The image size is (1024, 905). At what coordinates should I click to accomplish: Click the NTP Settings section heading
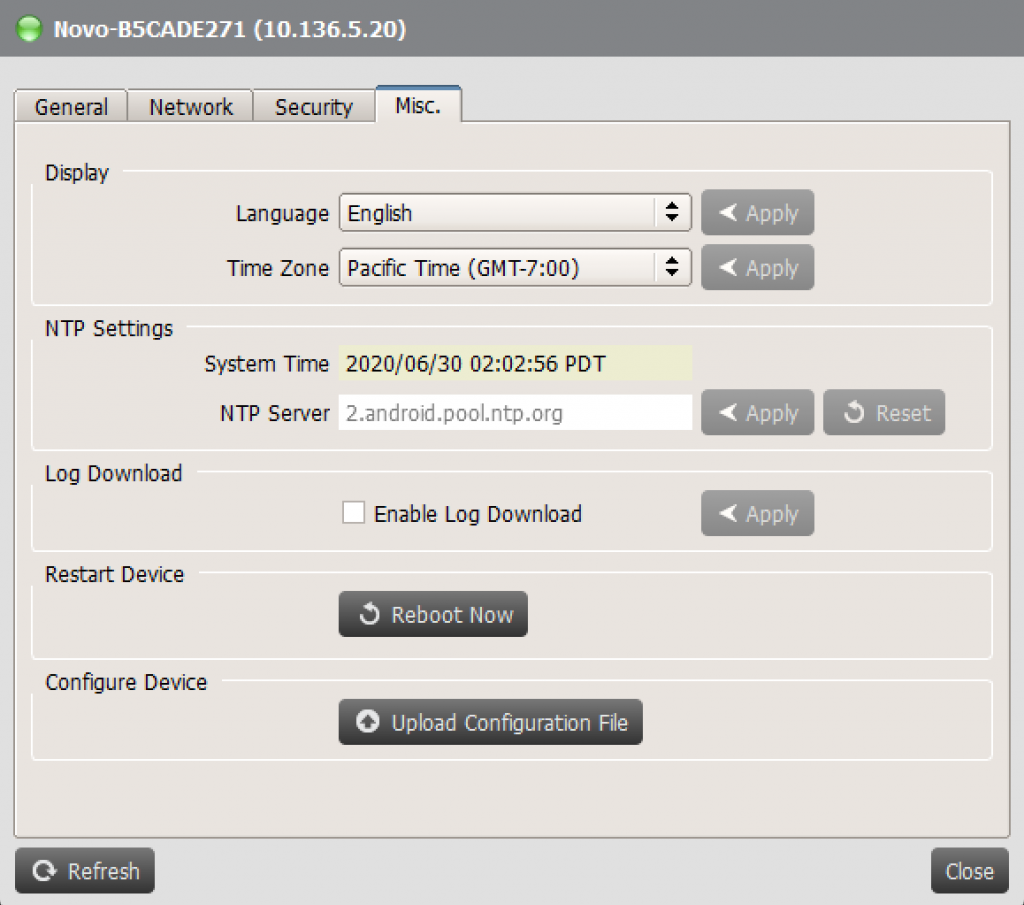click(108, 328)
